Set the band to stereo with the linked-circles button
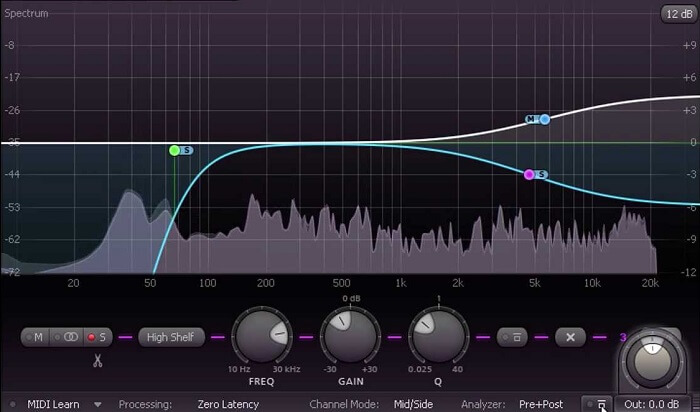The height and width of the screenshot is (412, 700). [66, 337]
